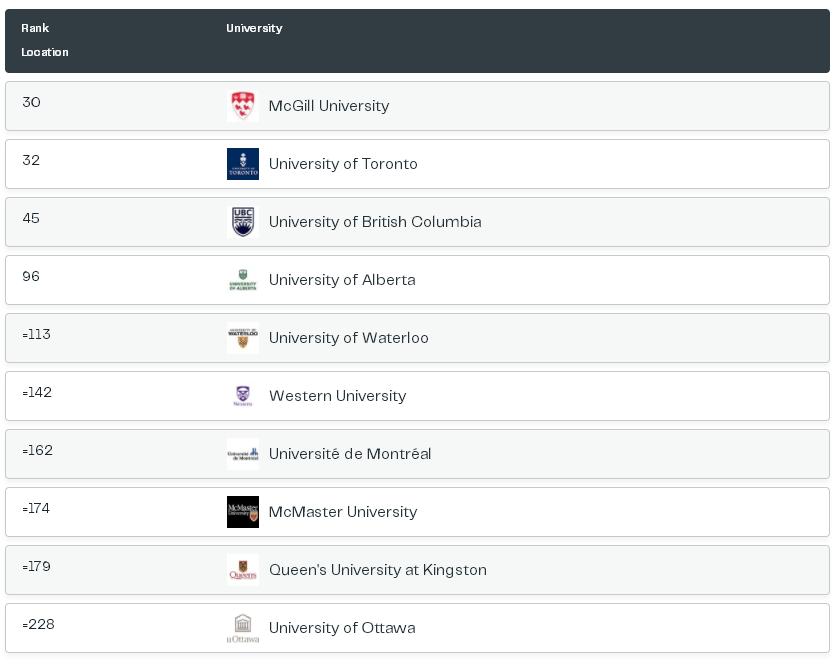The image size is (839, 664).
Task: Click the University of Alberta logo
Action: (242, 280)
